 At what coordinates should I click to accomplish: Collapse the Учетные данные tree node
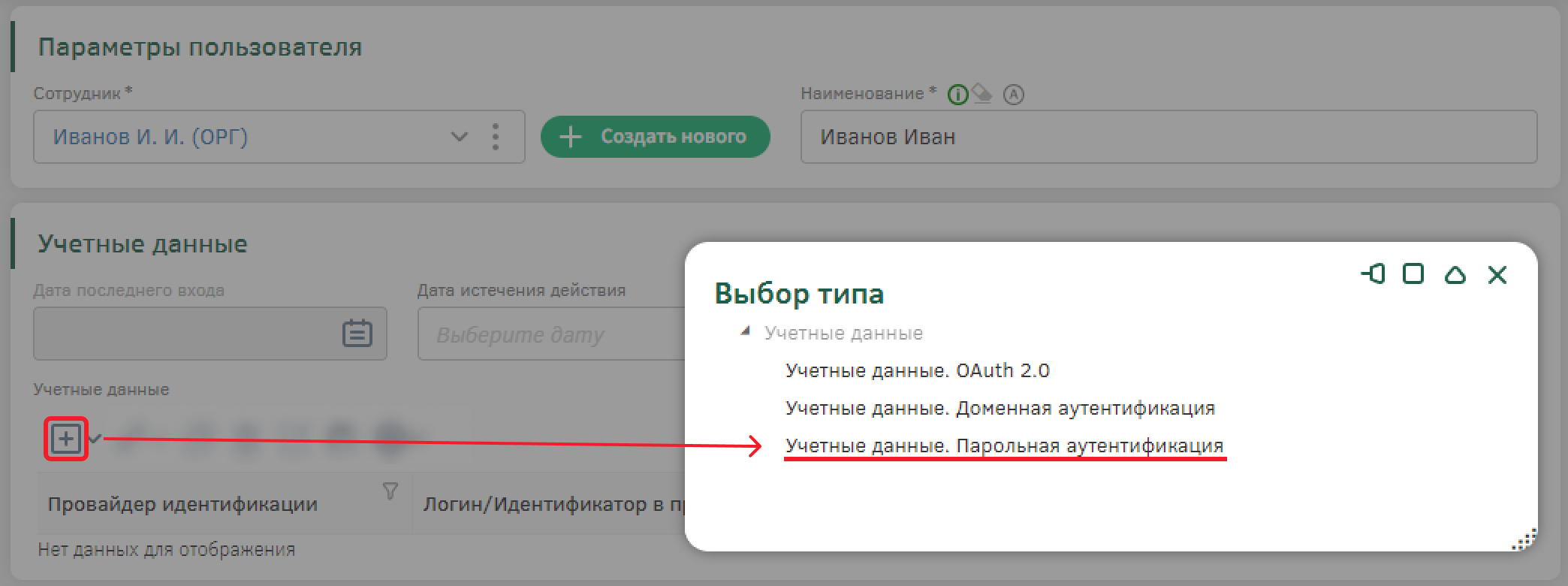(x=745, y=331)
